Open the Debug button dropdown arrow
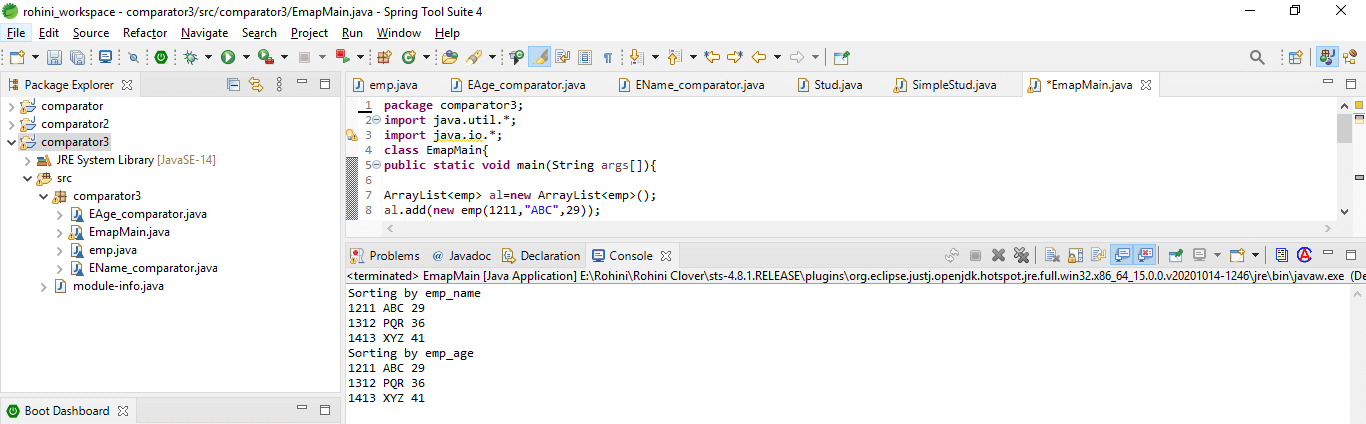 tap(208, 58)
